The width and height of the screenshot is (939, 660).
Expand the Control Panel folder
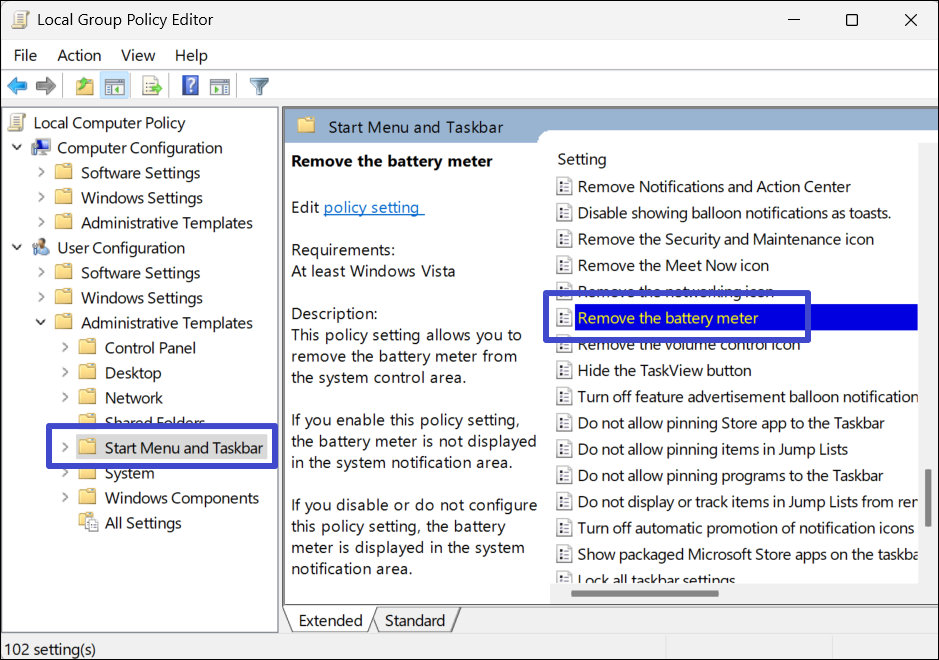[x=65, y=348]
